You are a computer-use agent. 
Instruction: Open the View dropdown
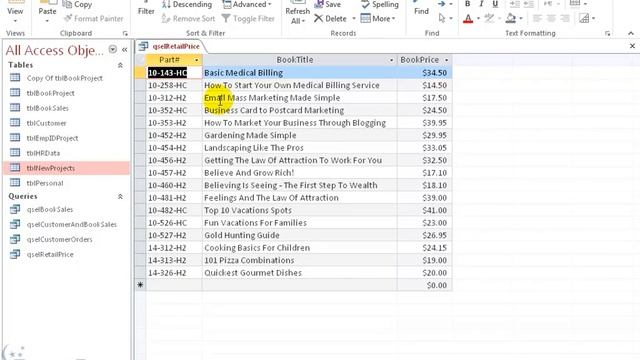[15, 21]
